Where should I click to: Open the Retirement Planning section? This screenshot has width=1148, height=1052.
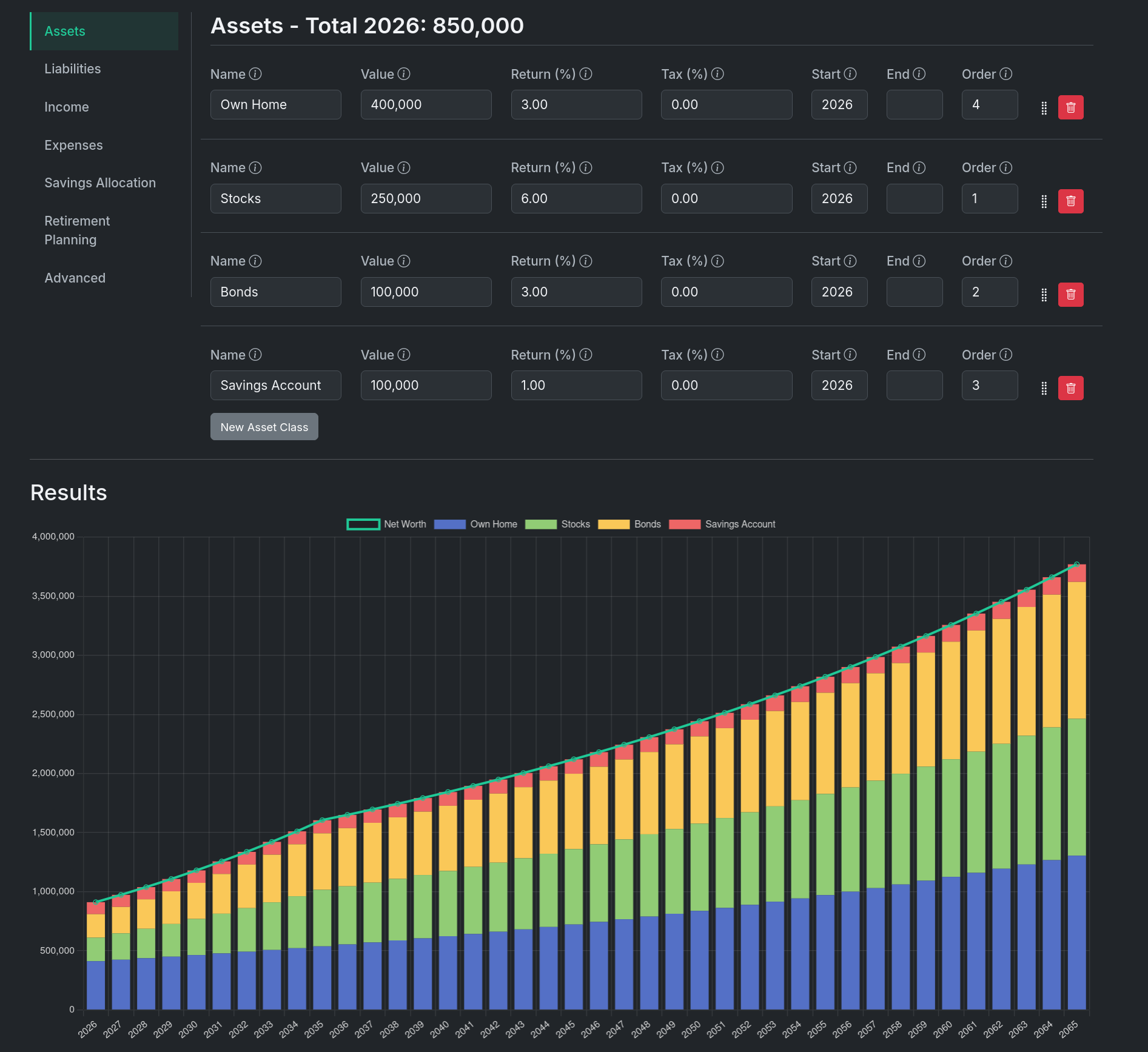[104, 230]
